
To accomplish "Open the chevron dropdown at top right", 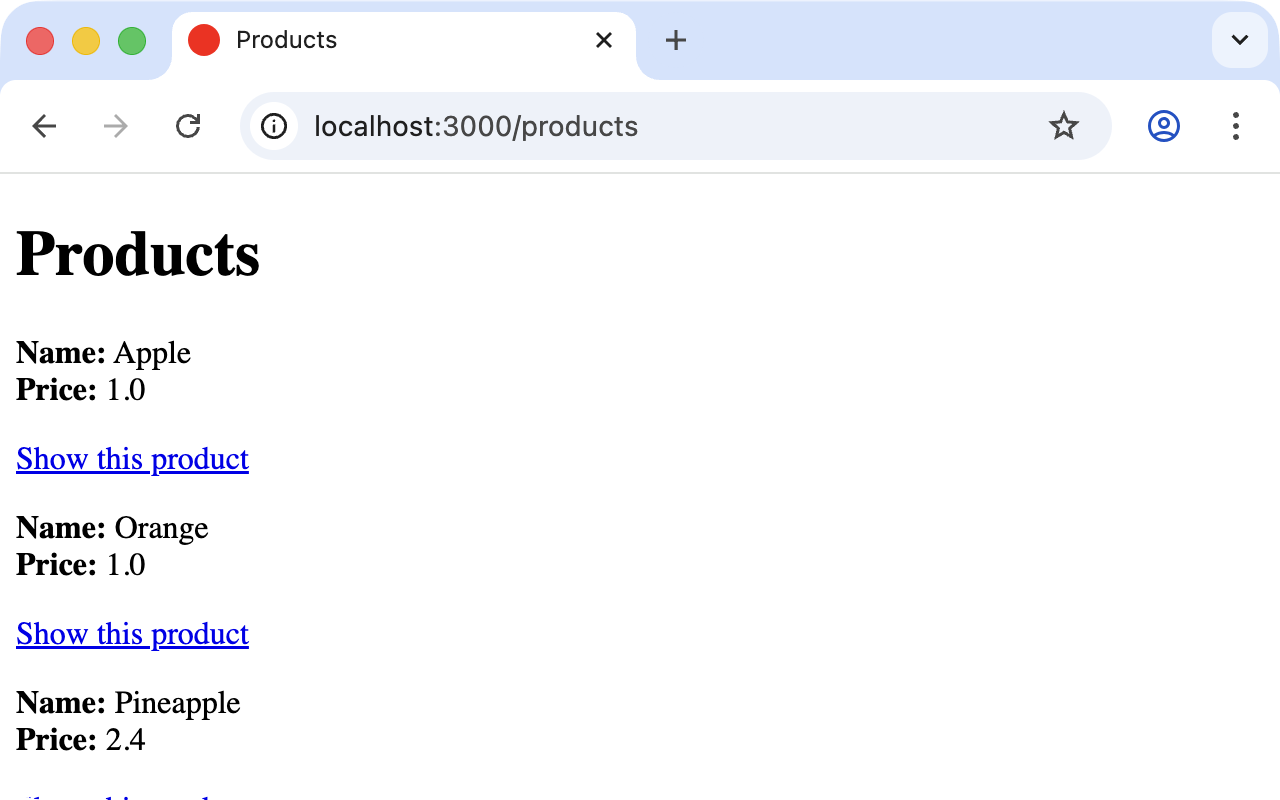I will (1239, 40).
